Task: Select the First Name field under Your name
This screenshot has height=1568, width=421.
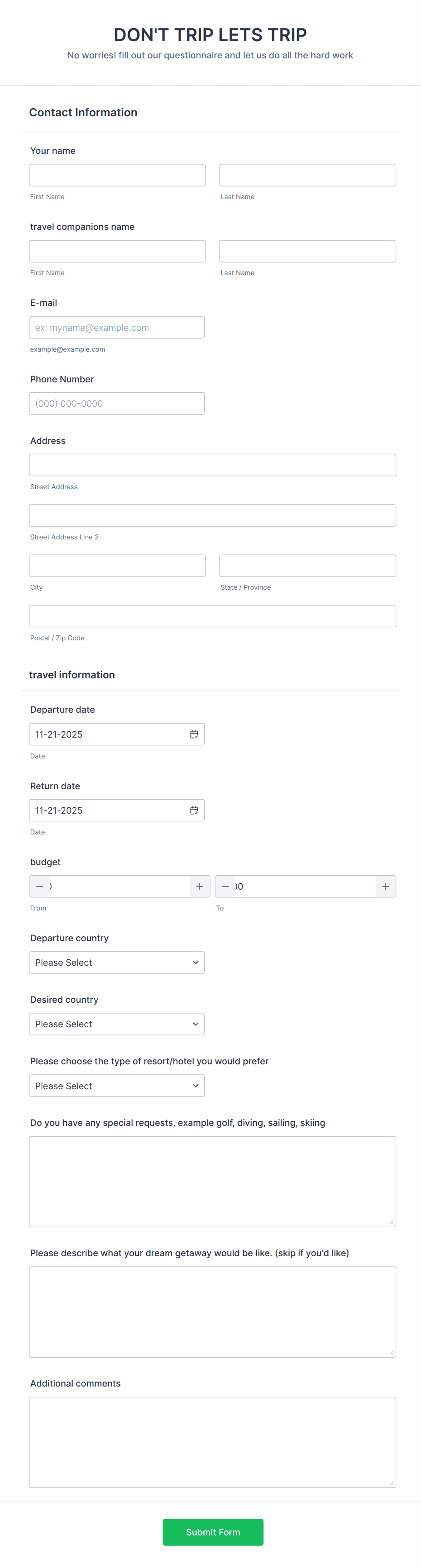Action: [117, 175]
